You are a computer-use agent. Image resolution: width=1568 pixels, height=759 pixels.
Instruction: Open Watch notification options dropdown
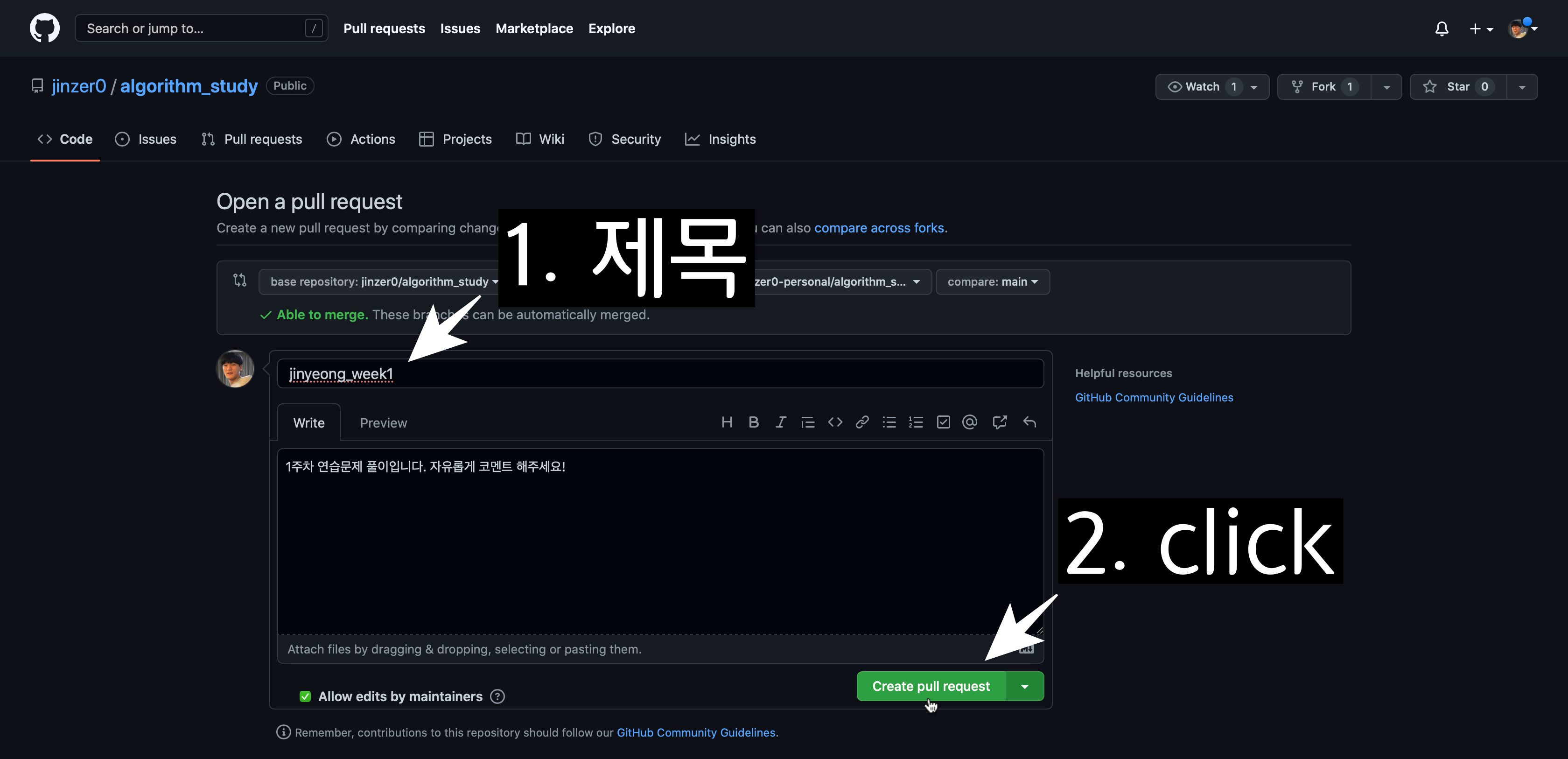[x=1254, y=87]
